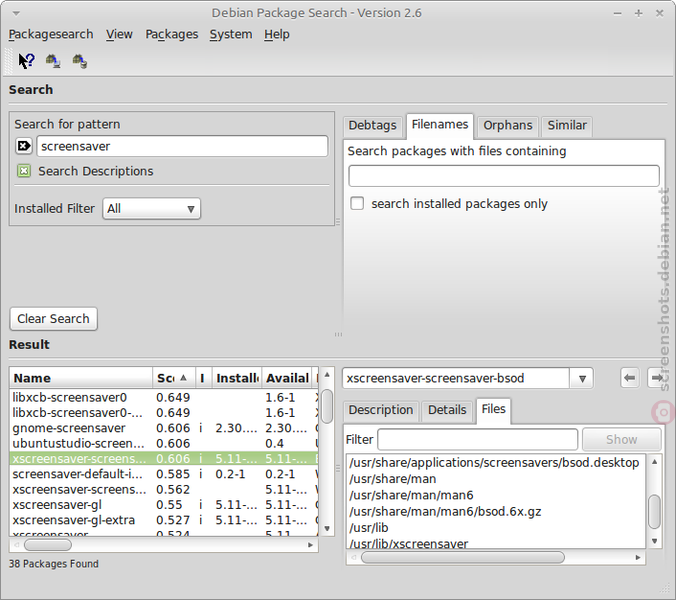Click the results list scroll down arrow
Image resolution: width=676 pixels, height=600 pixels.
(x=327, y=528)
